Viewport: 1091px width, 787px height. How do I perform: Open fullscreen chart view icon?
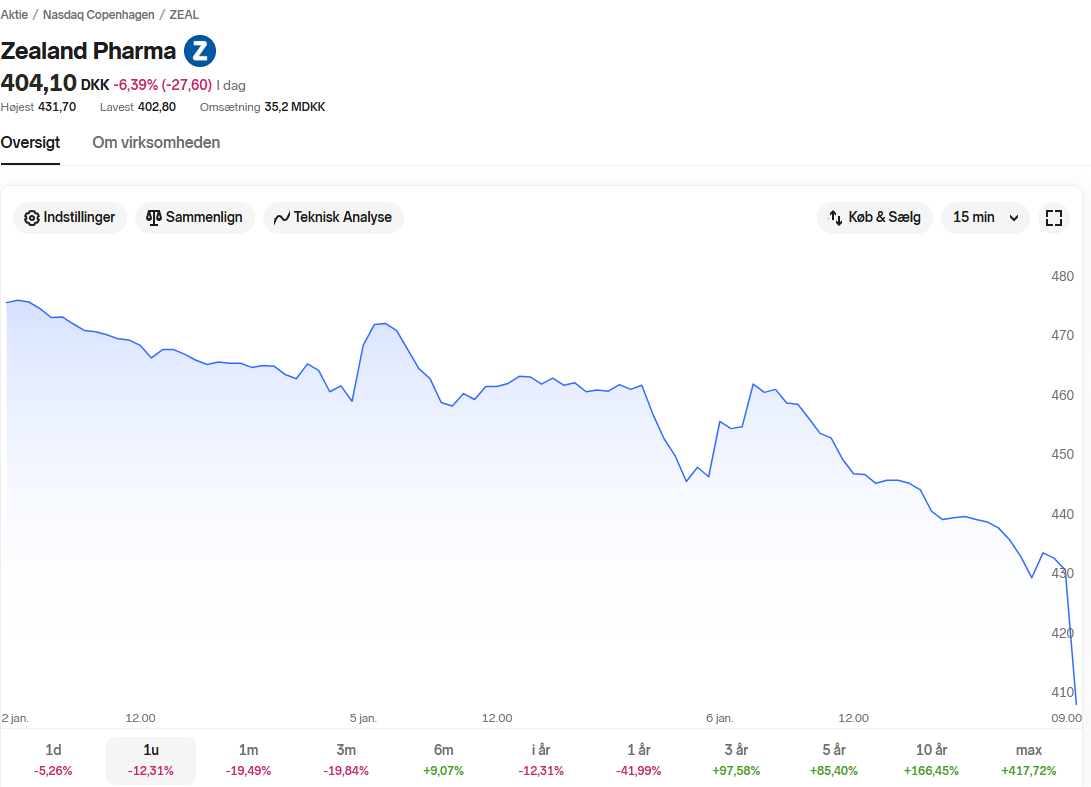coord(1053,218)
